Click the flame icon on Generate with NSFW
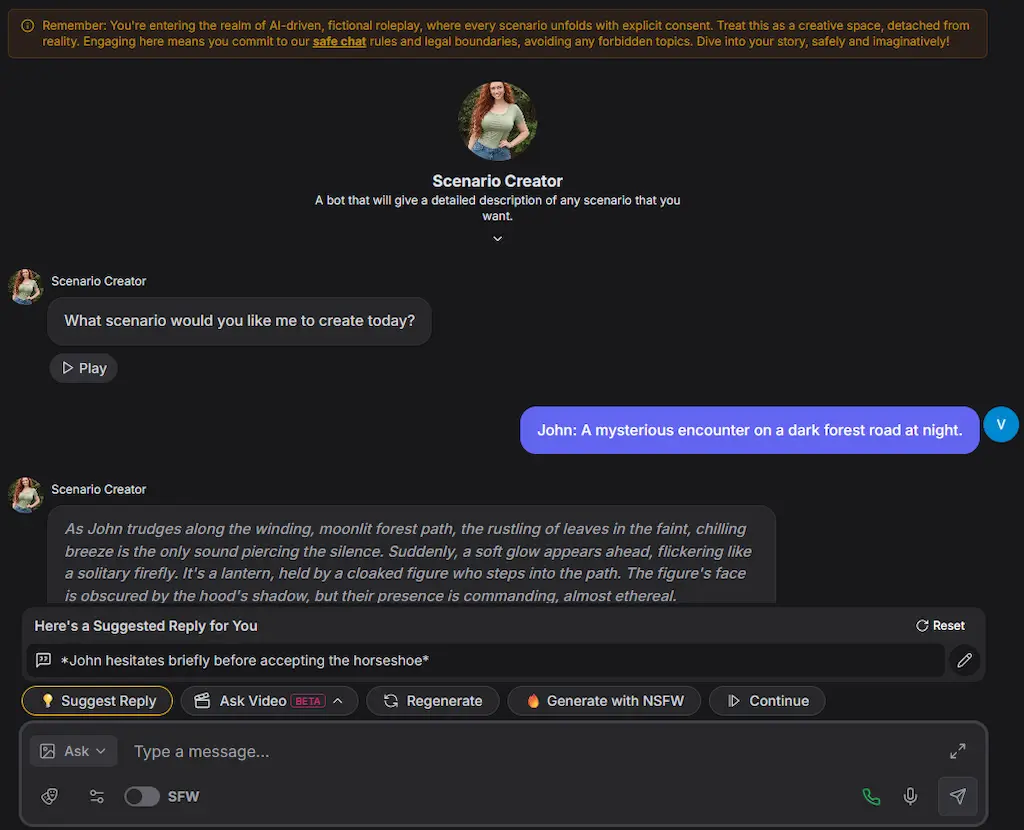This screenshot has height=830, width=1024. pos(532,701)
